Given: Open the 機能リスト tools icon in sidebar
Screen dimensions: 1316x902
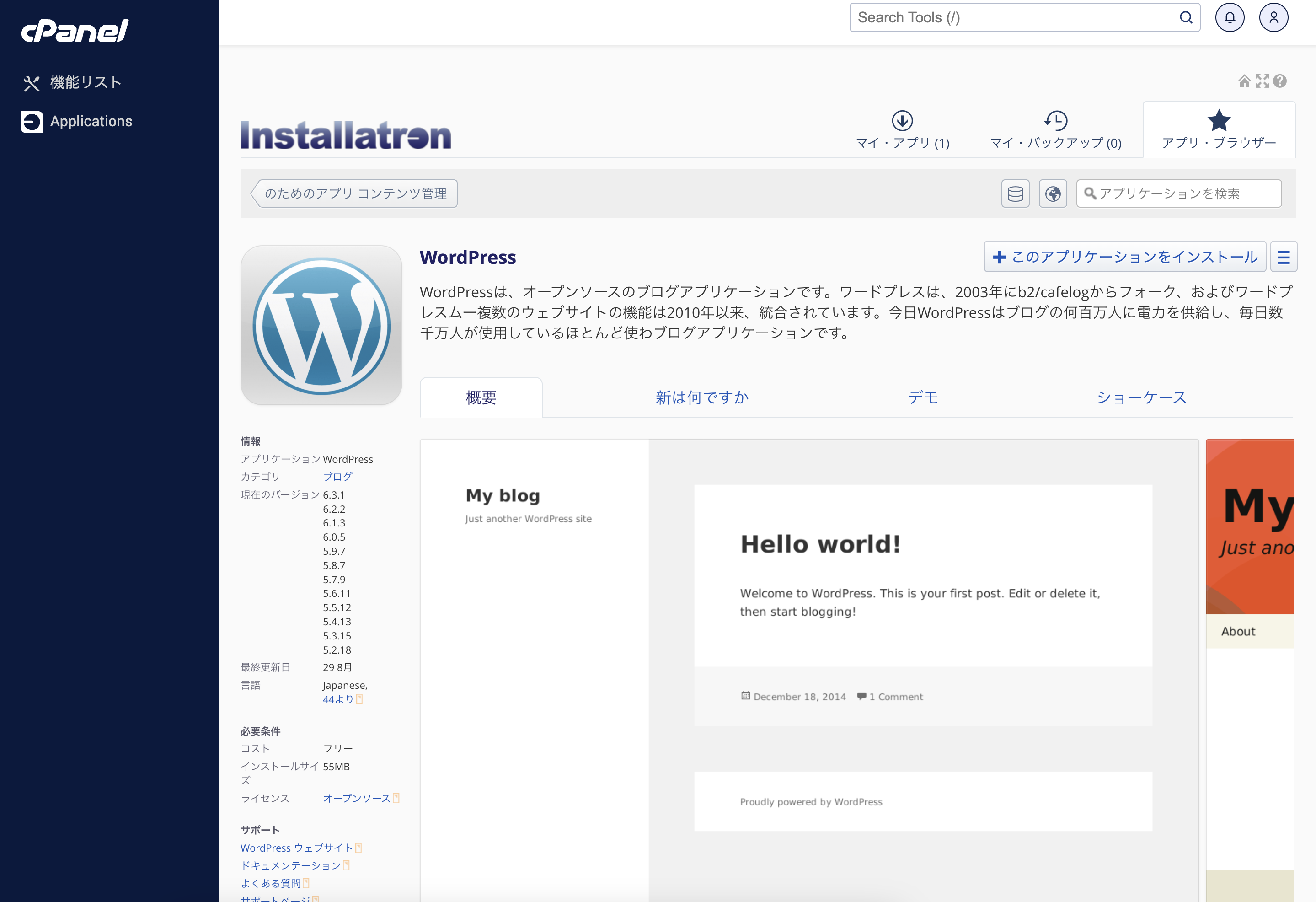Looking at the screenshot, I should tap(31, 83).
